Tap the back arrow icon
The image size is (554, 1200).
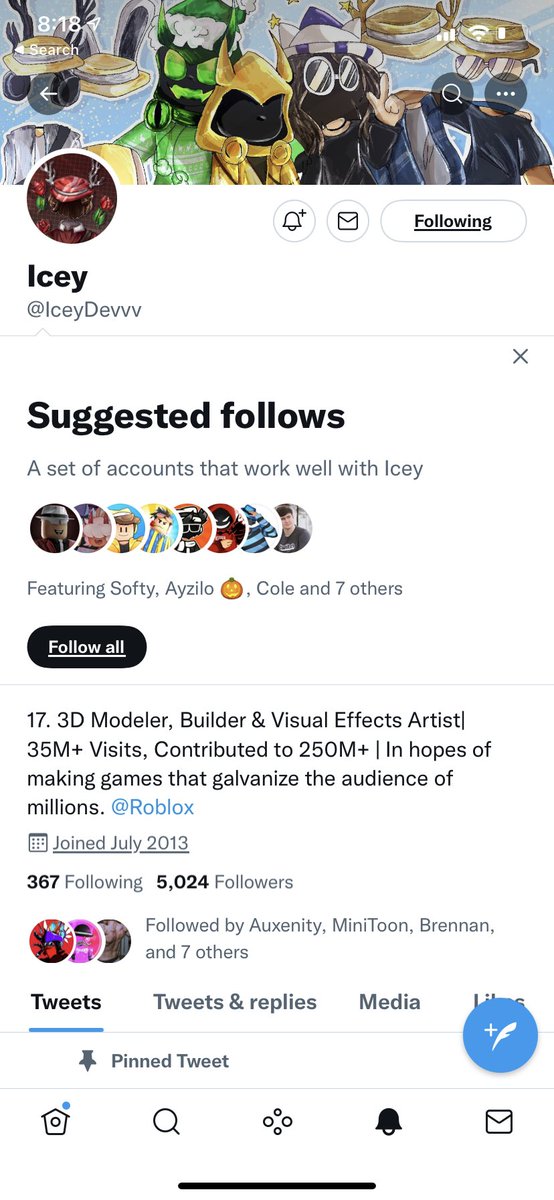coord(47,94)
